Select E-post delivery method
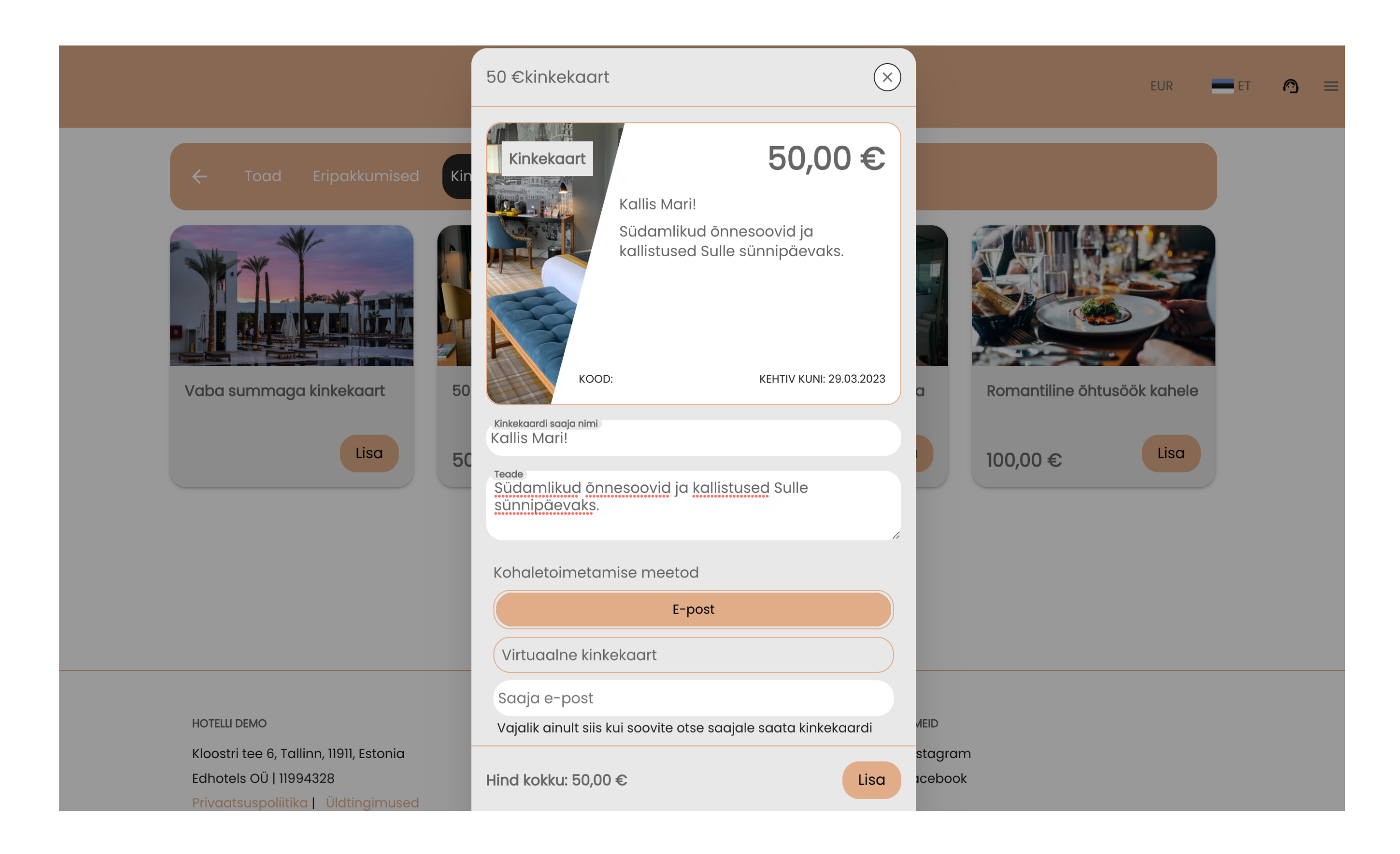This screenshot has width=1400, height=854. pyautogui.click(x=693, y=609)
